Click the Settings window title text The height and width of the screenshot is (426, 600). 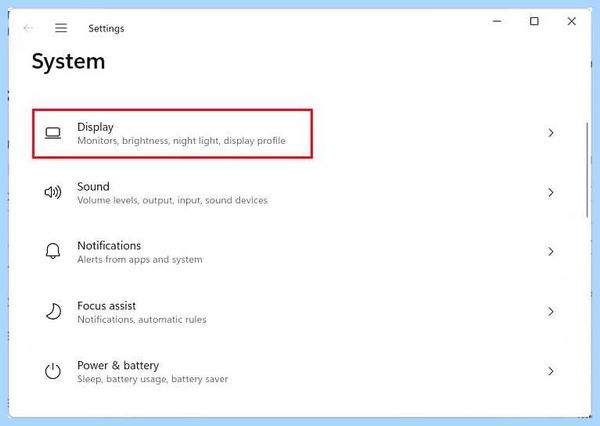(x=106, y=28)
